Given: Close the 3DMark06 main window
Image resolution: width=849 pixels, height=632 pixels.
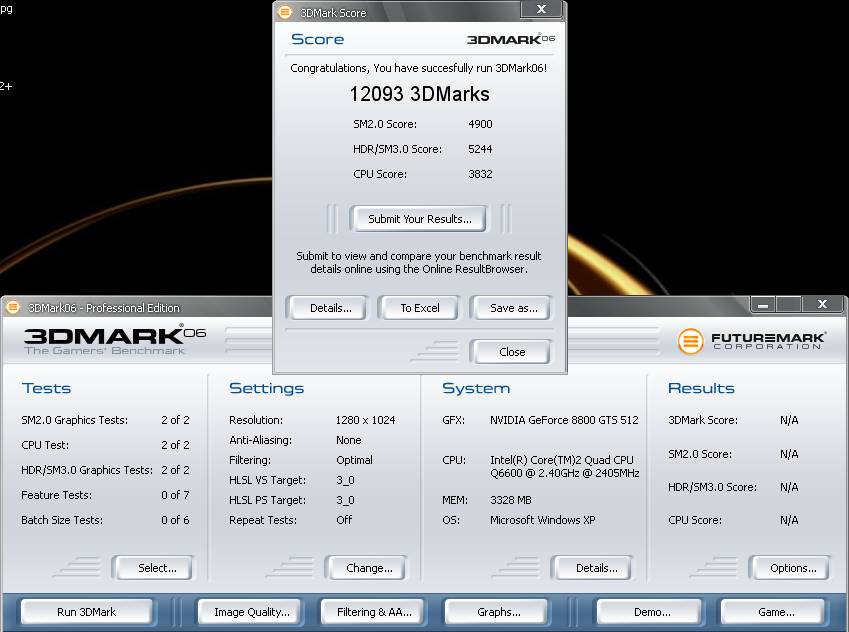Looking at the screenshot, I should 822,304.
